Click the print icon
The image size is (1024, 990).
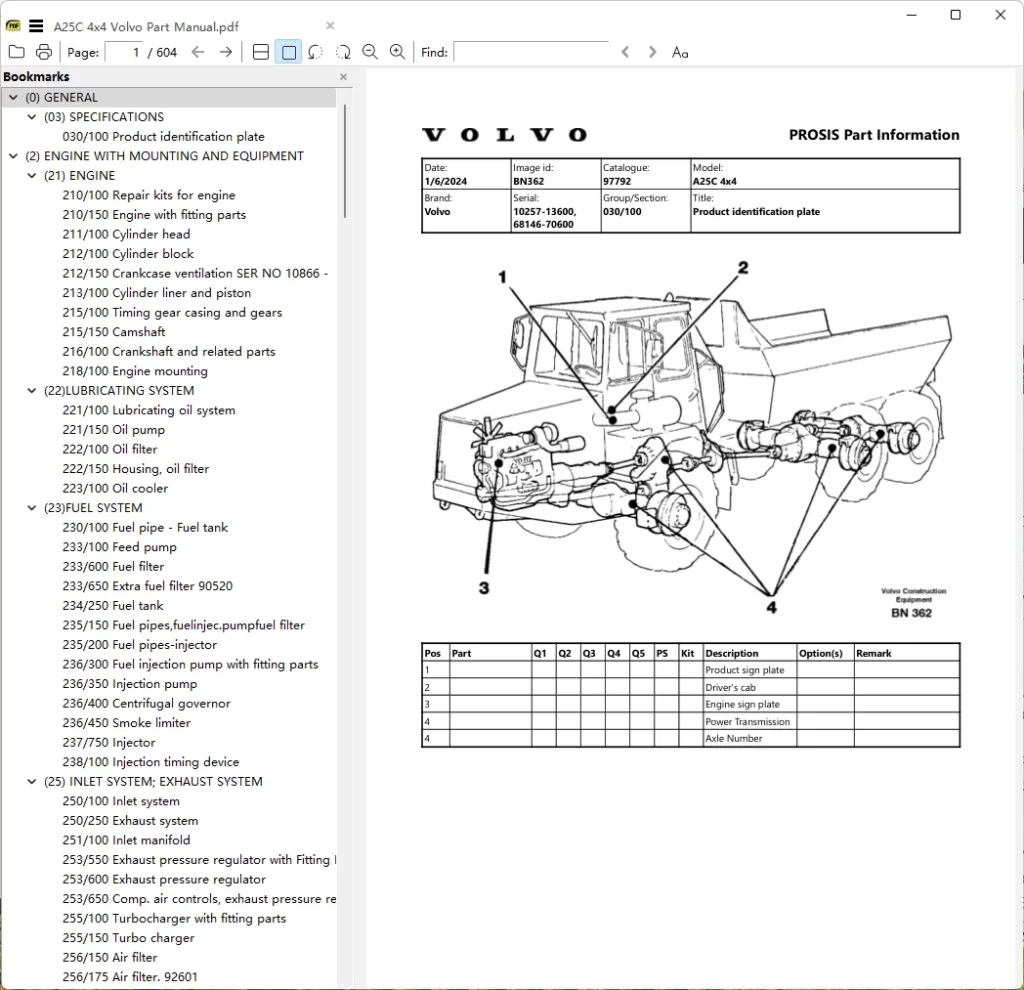click(44, 52)
